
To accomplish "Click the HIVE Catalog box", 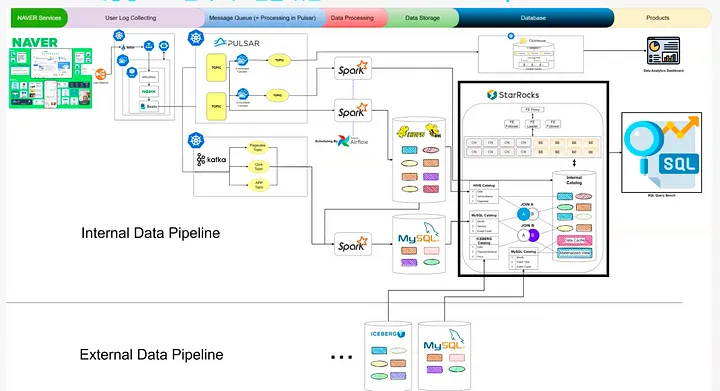I will tap(484, 193).
